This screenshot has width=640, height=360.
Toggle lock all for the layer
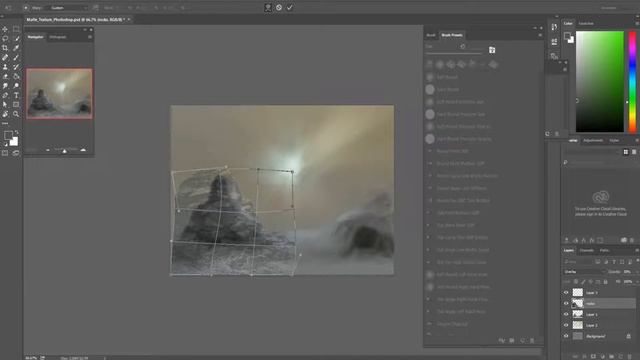(606, 282)
